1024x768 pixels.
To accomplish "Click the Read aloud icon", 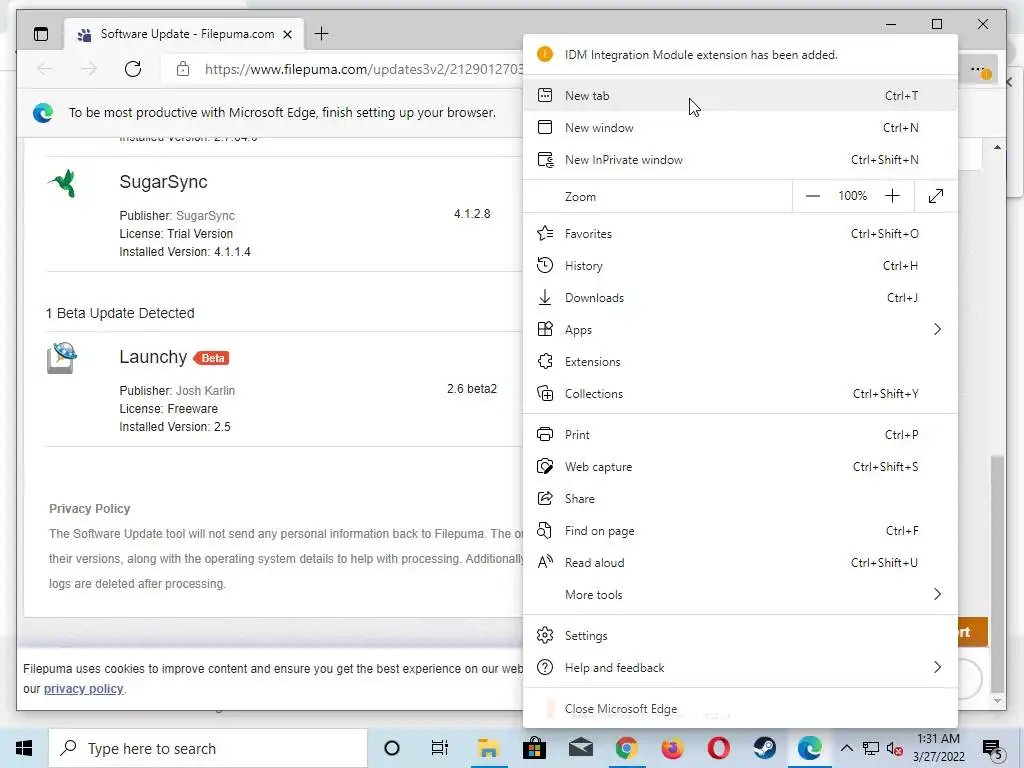I will click(x=545, y=562).
